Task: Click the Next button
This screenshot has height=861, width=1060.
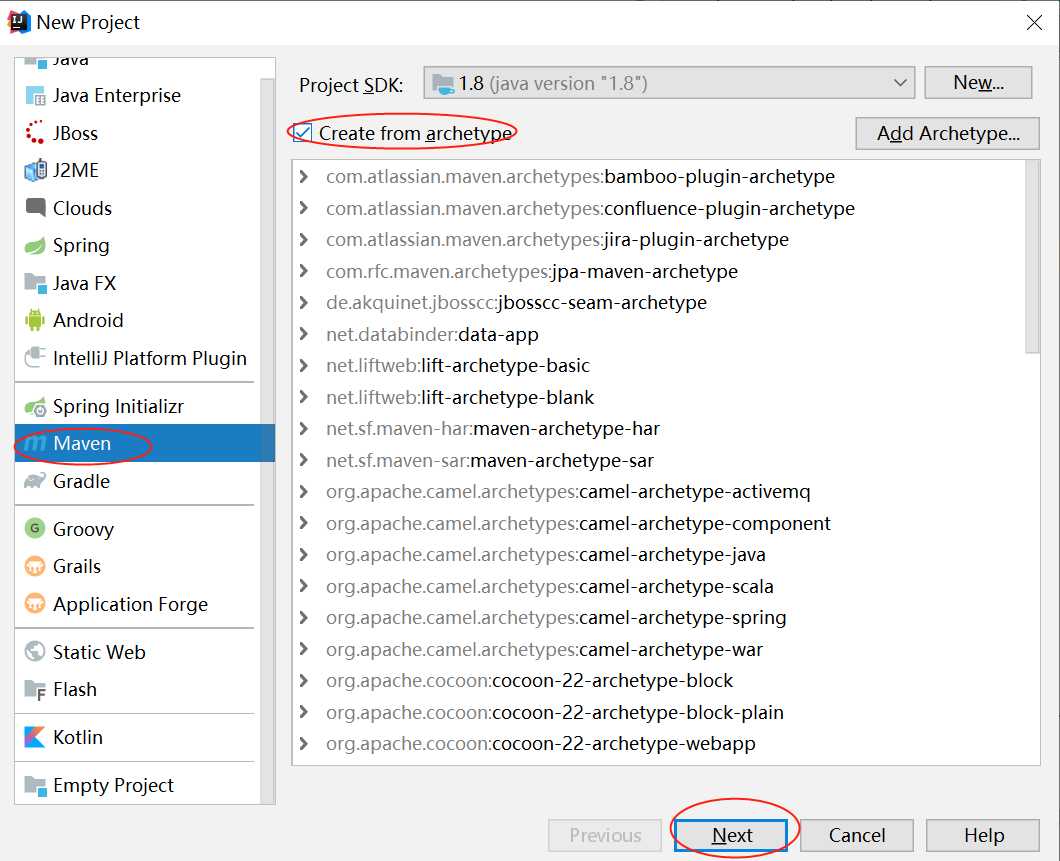Action: (x=731, y=835)
